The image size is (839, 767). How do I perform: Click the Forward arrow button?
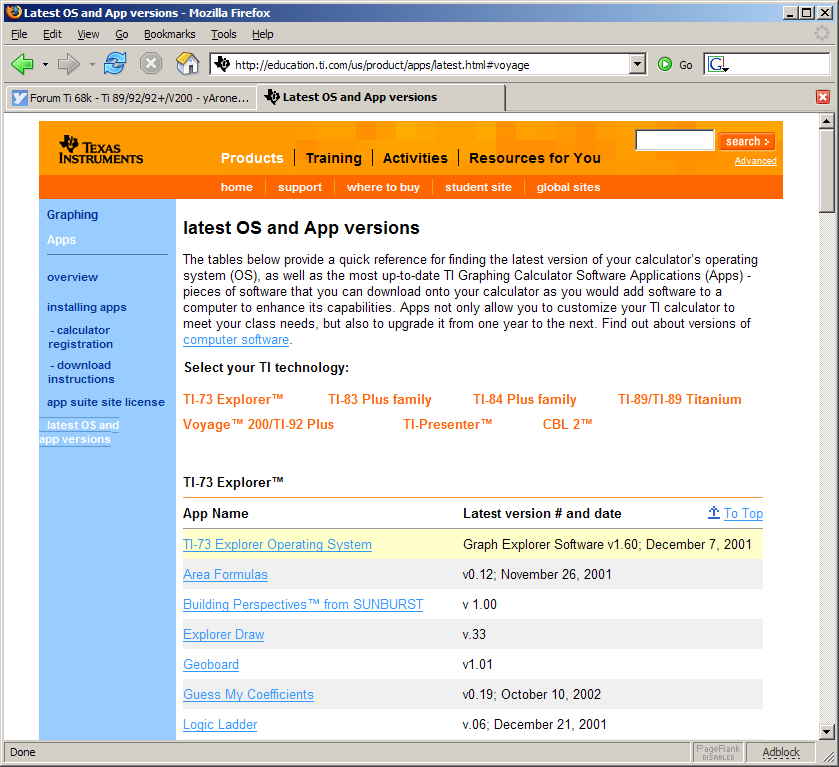point(68,65)
